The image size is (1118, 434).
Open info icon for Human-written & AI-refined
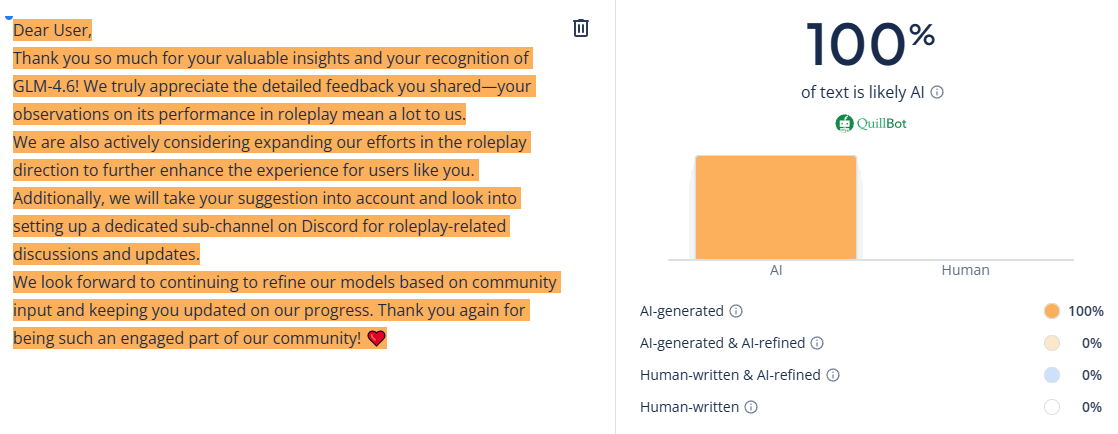click(833, 375)
